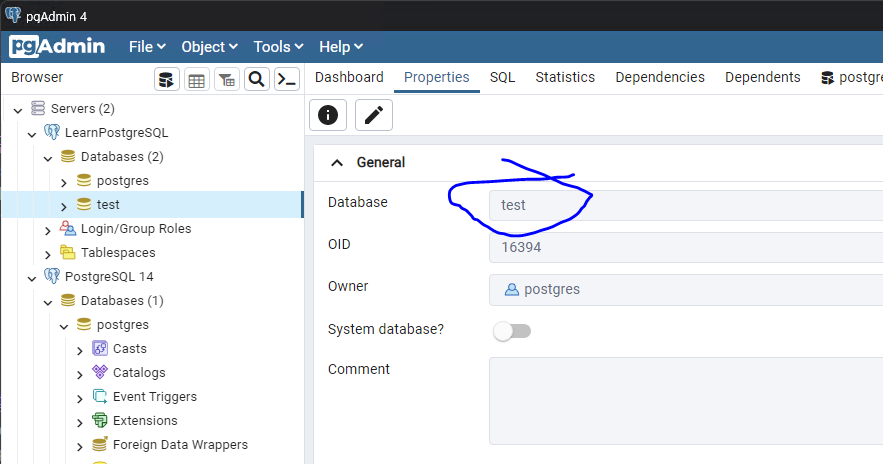883x464 pixels.
Task: Click the Databases (2) cylinder icon
Action: coord(68,156)
